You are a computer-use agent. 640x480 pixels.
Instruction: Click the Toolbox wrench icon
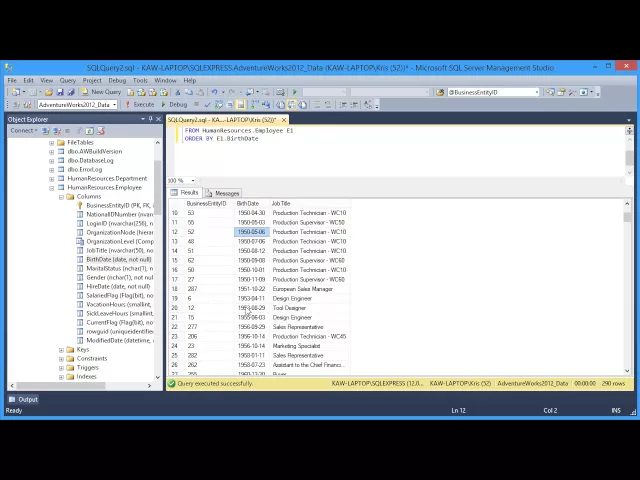[x=572, y=92]
